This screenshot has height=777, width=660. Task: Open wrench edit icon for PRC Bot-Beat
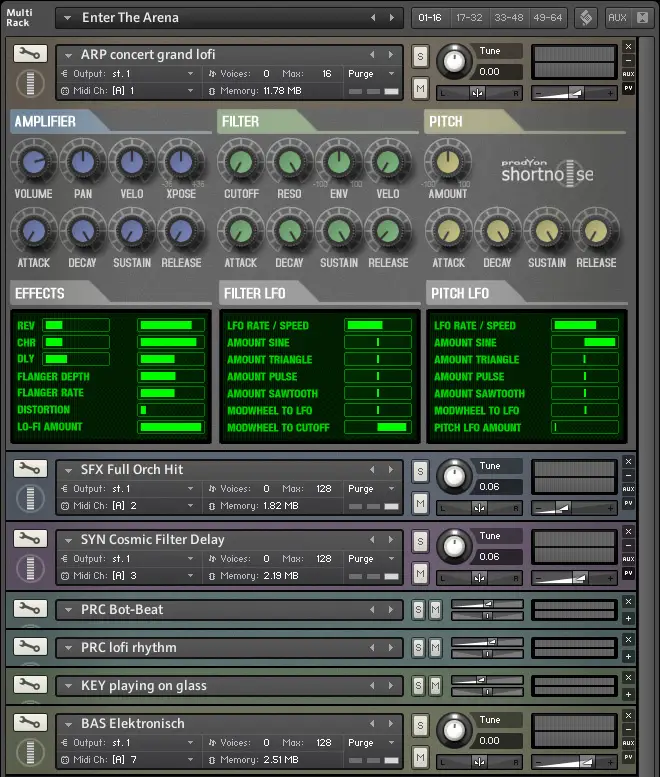tap(30, 608)
